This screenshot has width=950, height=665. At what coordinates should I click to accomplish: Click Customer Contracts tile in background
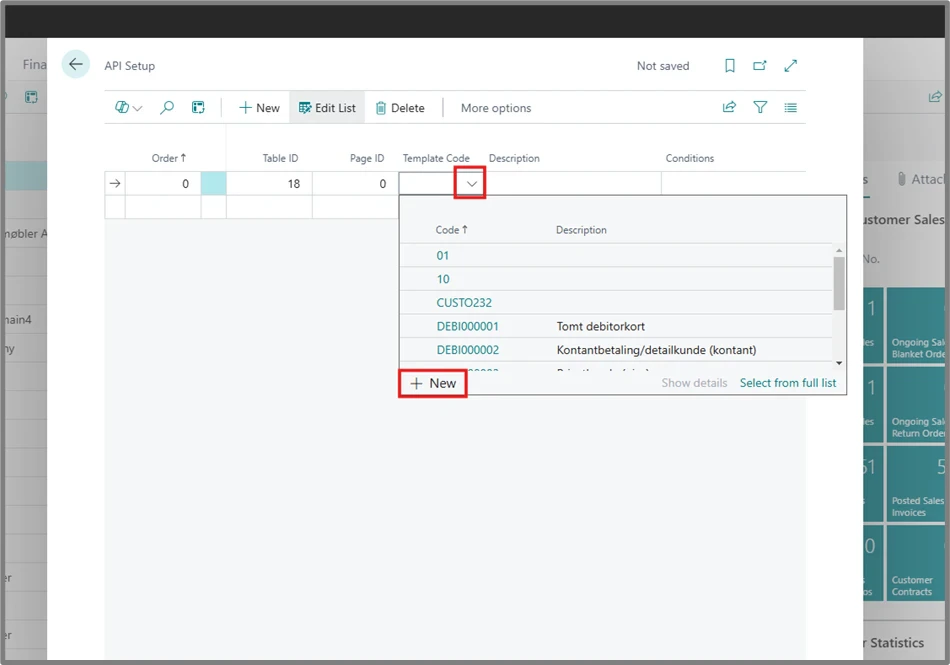click(915, 563)
